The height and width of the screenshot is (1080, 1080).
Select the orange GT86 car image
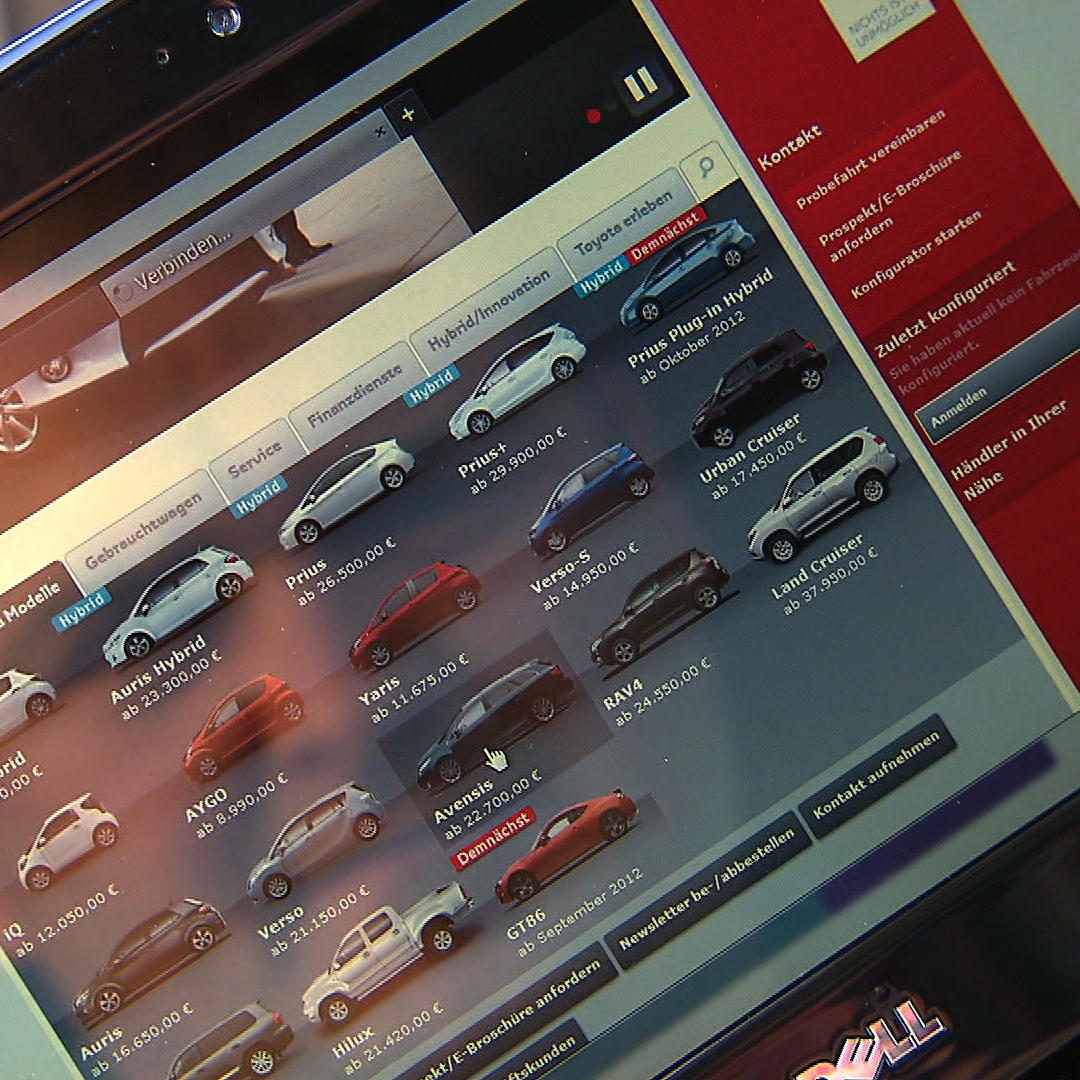tap(566, 846)
